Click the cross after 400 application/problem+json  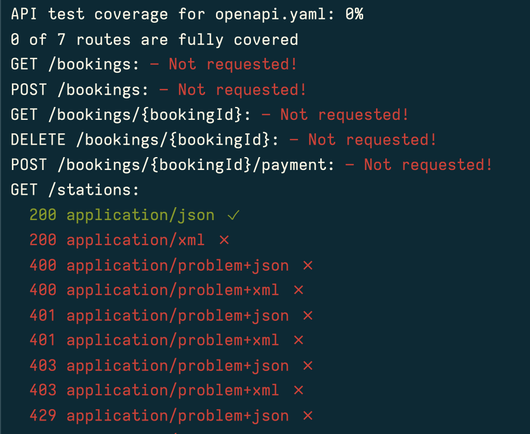[308, 265]
